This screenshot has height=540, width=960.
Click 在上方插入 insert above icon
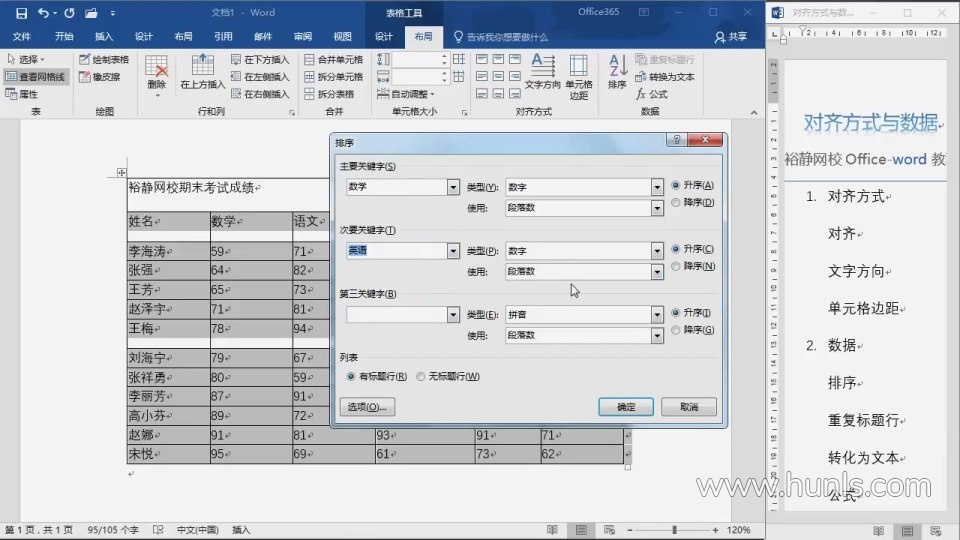(202, 72)
